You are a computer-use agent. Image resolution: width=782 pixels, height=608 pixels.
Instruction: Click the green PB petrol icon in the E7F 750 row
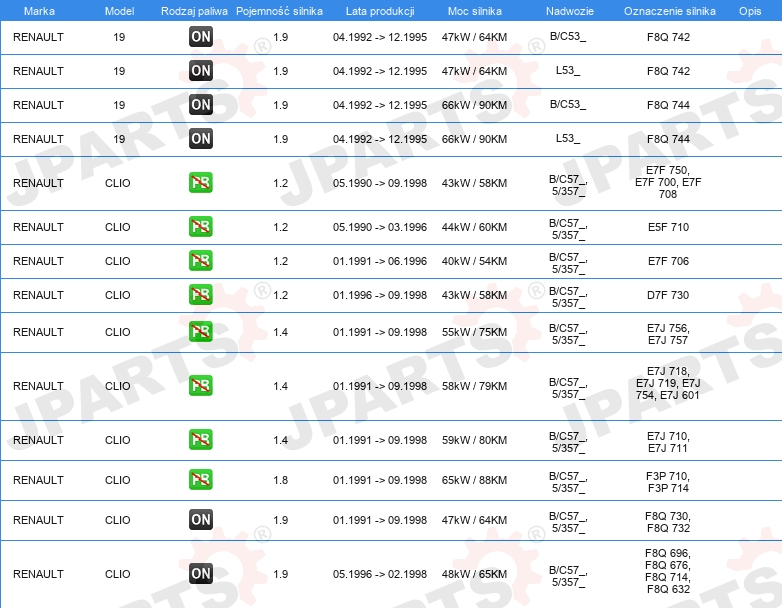coord(201,183)
